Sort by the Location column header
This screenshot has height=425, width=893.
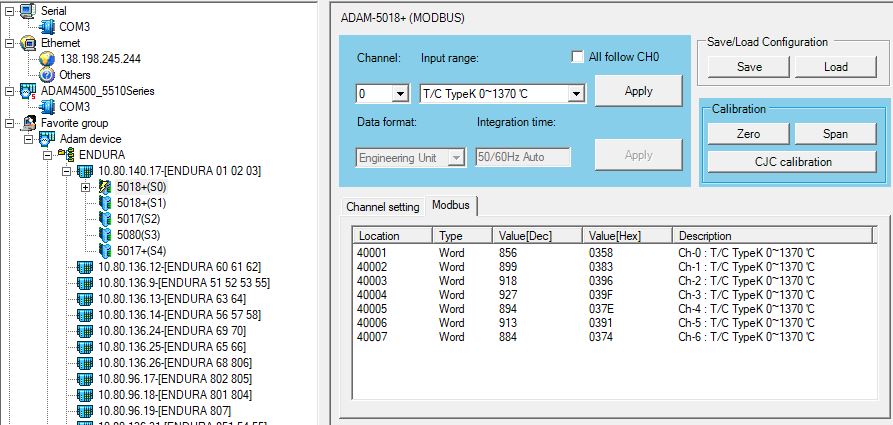(393, 236)
